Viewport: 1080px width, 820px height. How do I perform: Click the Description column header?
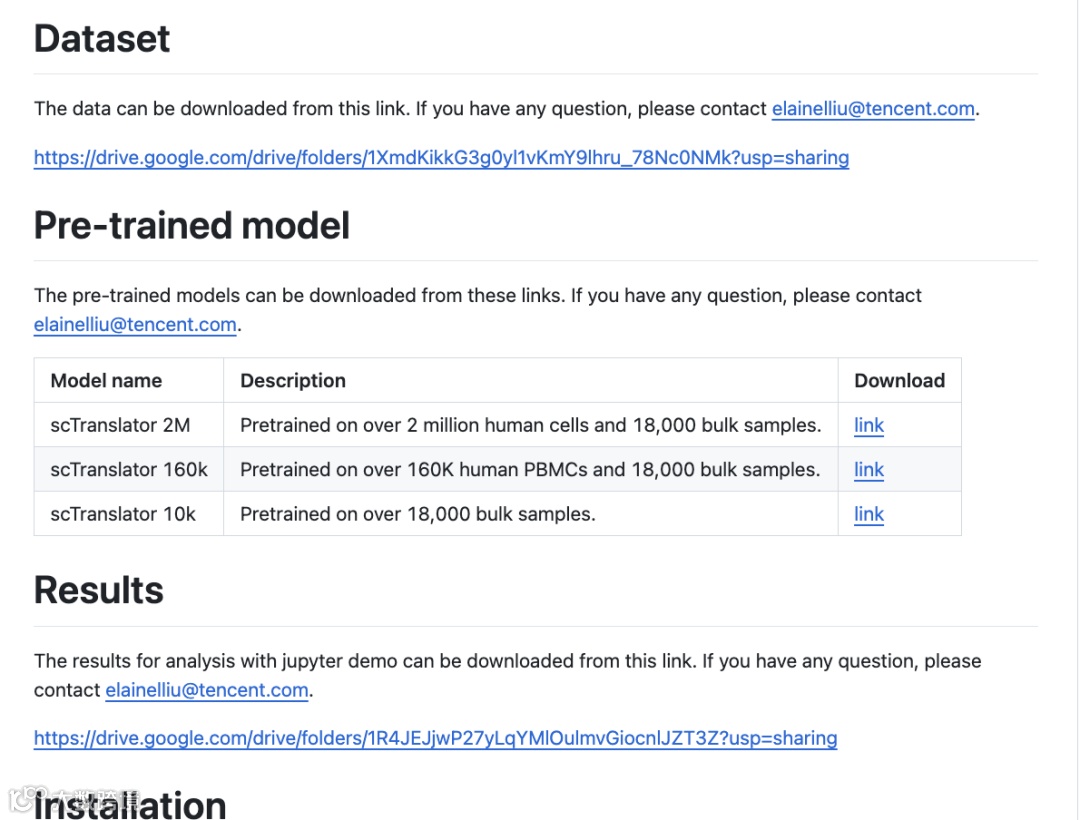click(293, 381)
